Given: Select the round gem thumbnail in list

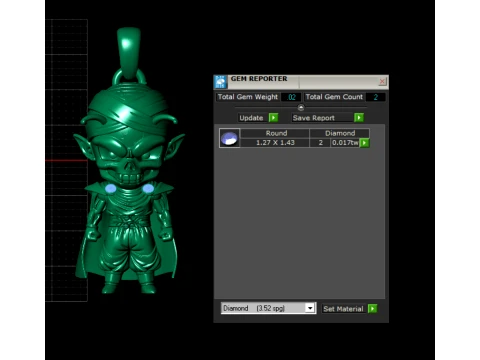Looking at the screenshot, I should (x=230, y=138).
